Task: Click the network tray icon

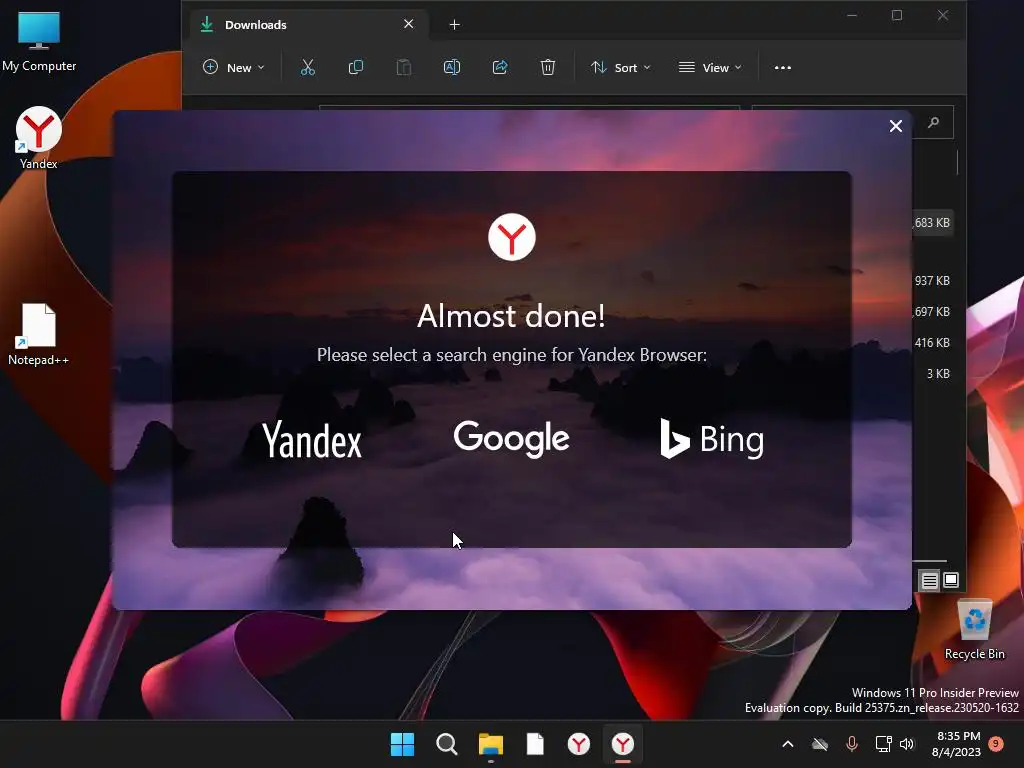Action: [884, 744]
